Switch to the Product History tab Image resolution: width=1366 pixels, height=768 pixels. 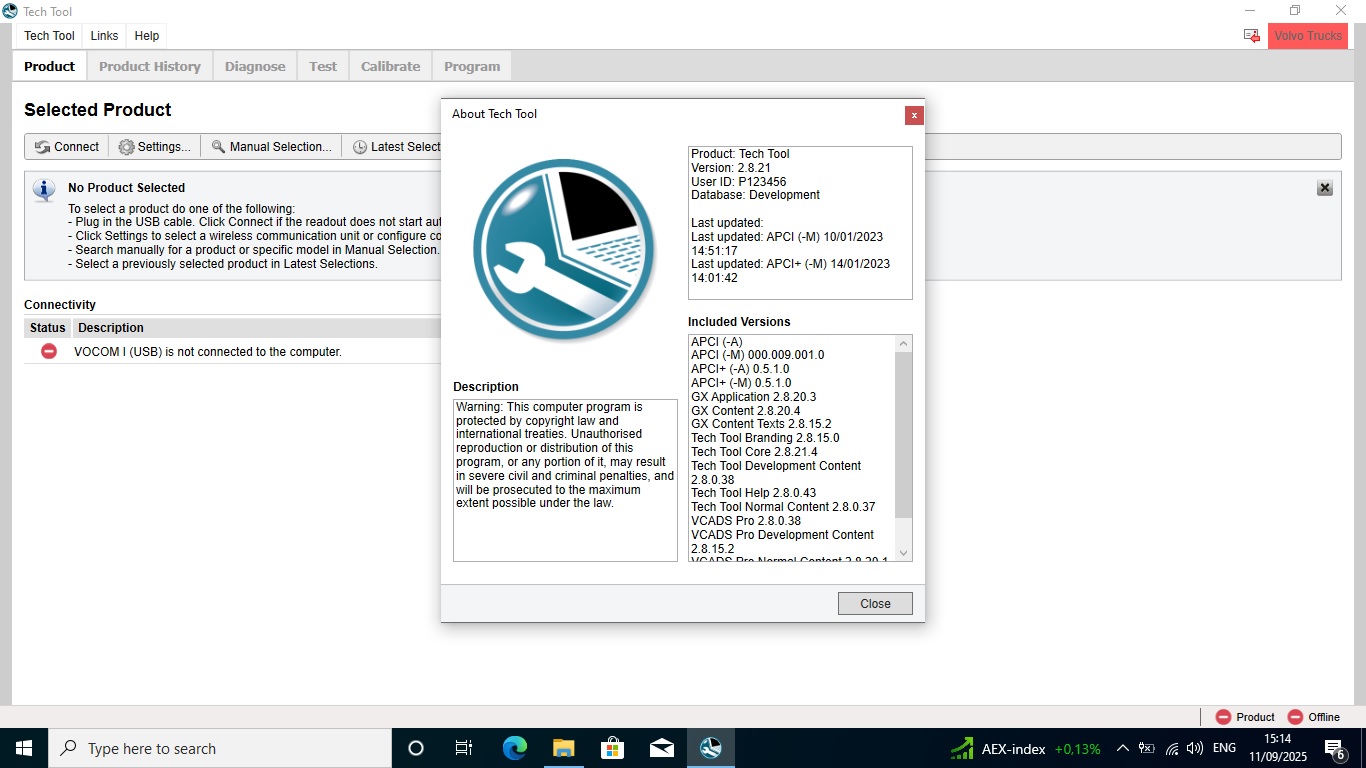tap(150, 67)
